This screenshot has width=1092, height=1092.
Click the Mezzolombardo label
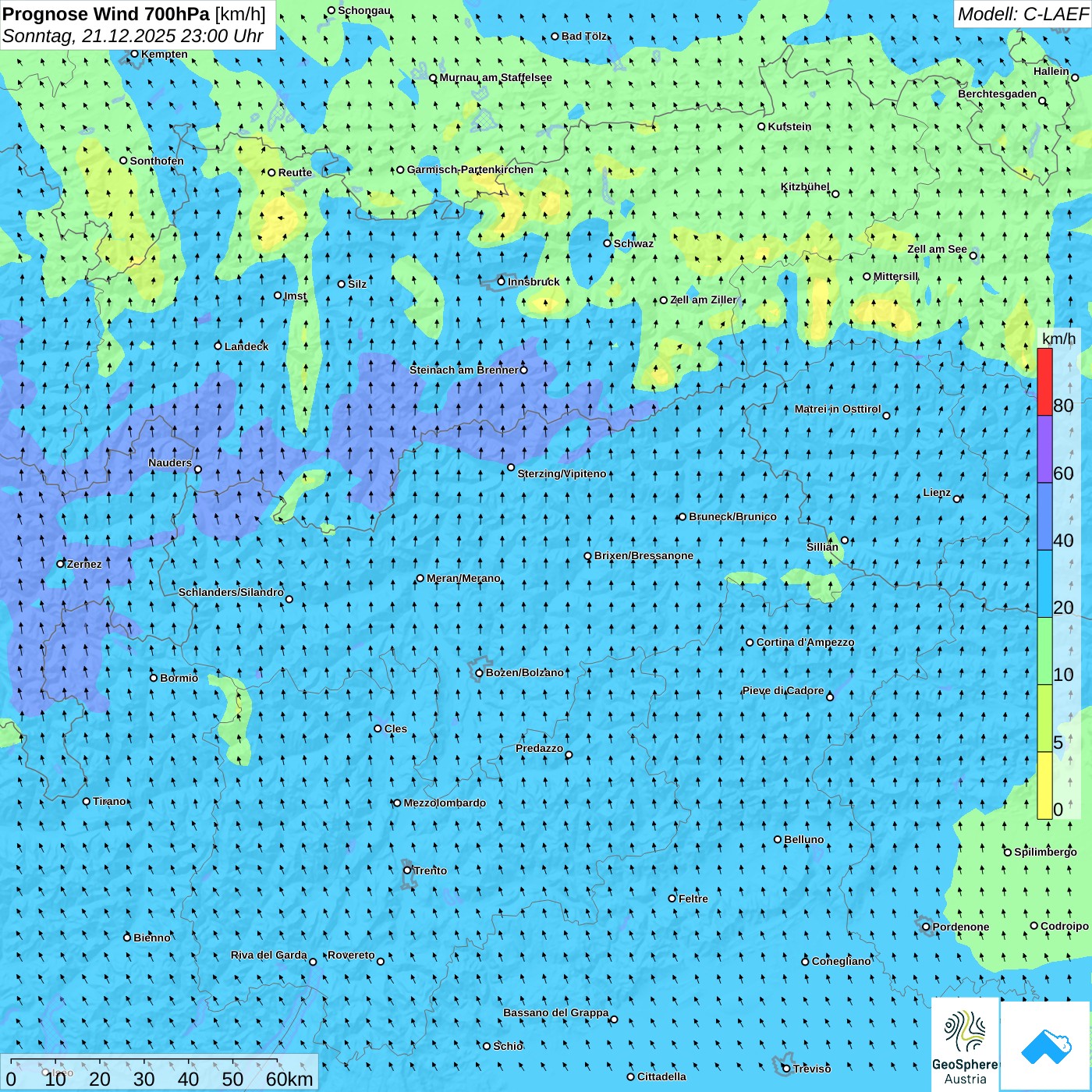click(x=445, y=803)
